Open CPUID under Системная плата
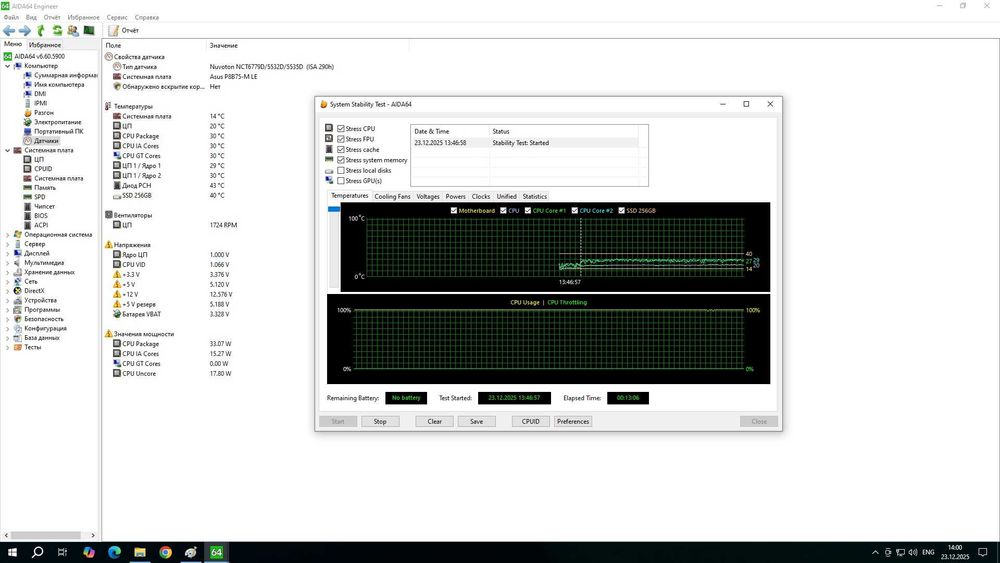The image size is (1000, 563). click(43, 169)
